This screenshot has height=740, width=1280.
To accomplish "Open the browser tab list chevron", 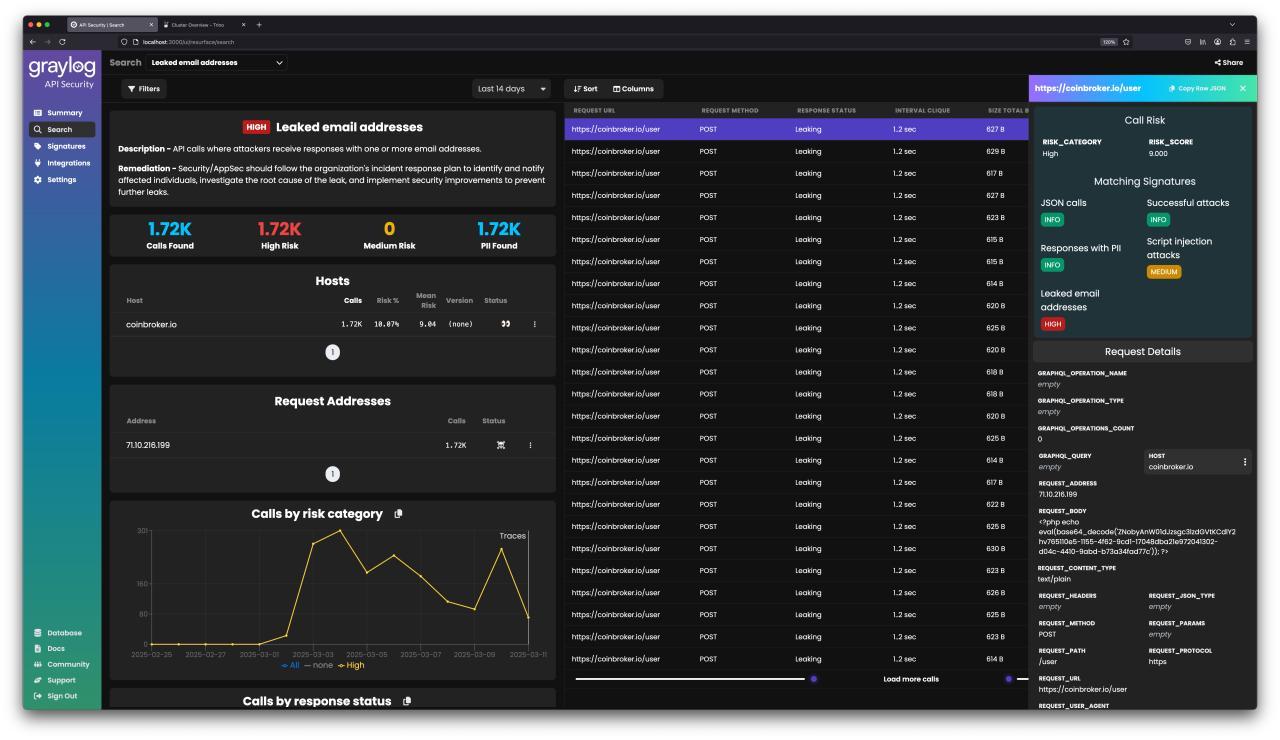I will click(x=1232, y=24).
